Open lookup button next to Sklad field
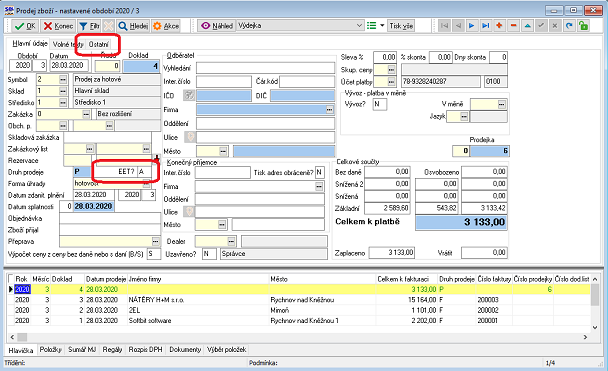This screenshot has height=371, width=608. 63,91
